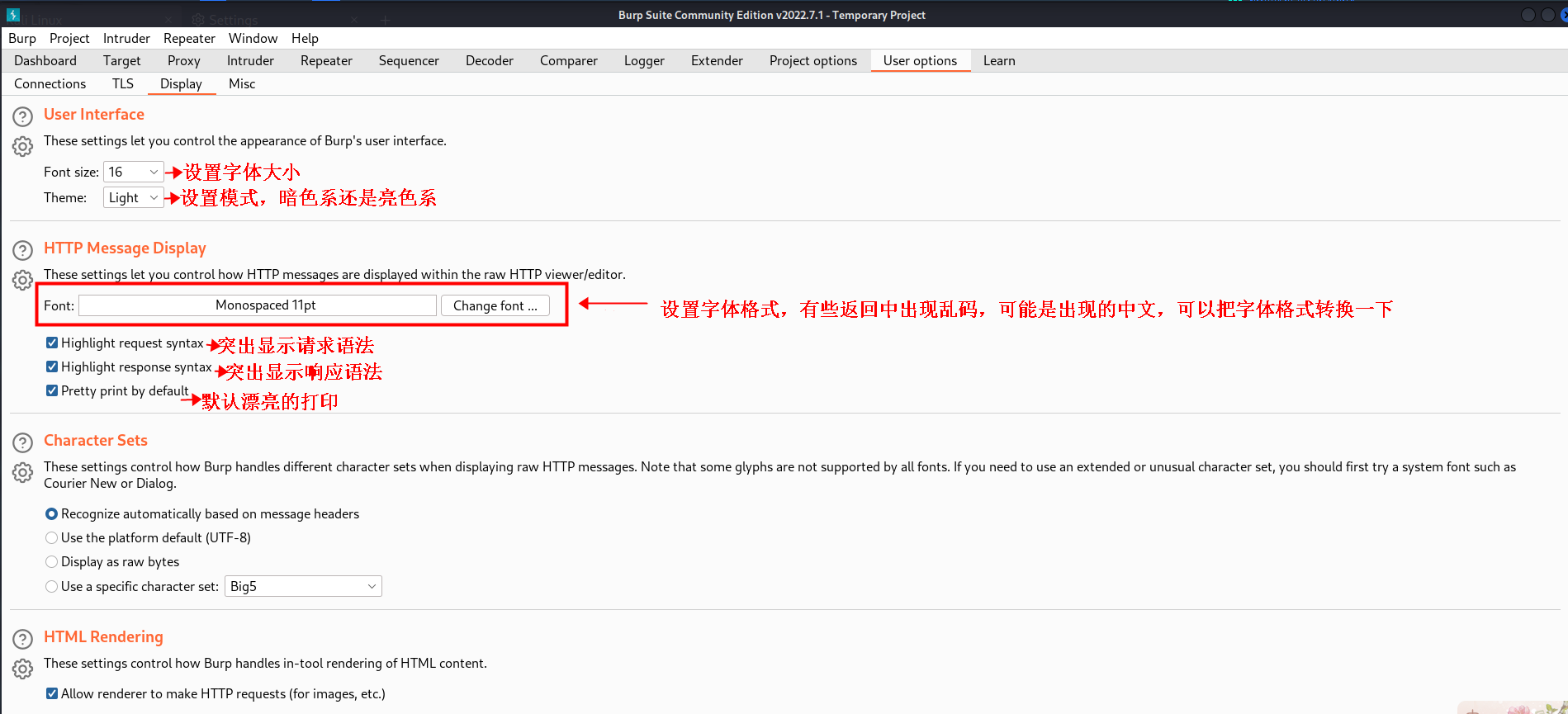Open the TLS sub-tab
Image resolution: width=1568 pixels, height=714 pixels.
[x=123, y=83]
